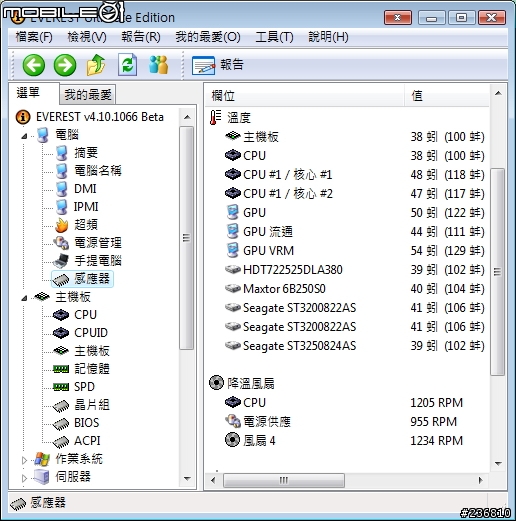516x521 pixels.
Task: Select EVEREST v4.10.1066 Beta root node
Action: [100, 117]
